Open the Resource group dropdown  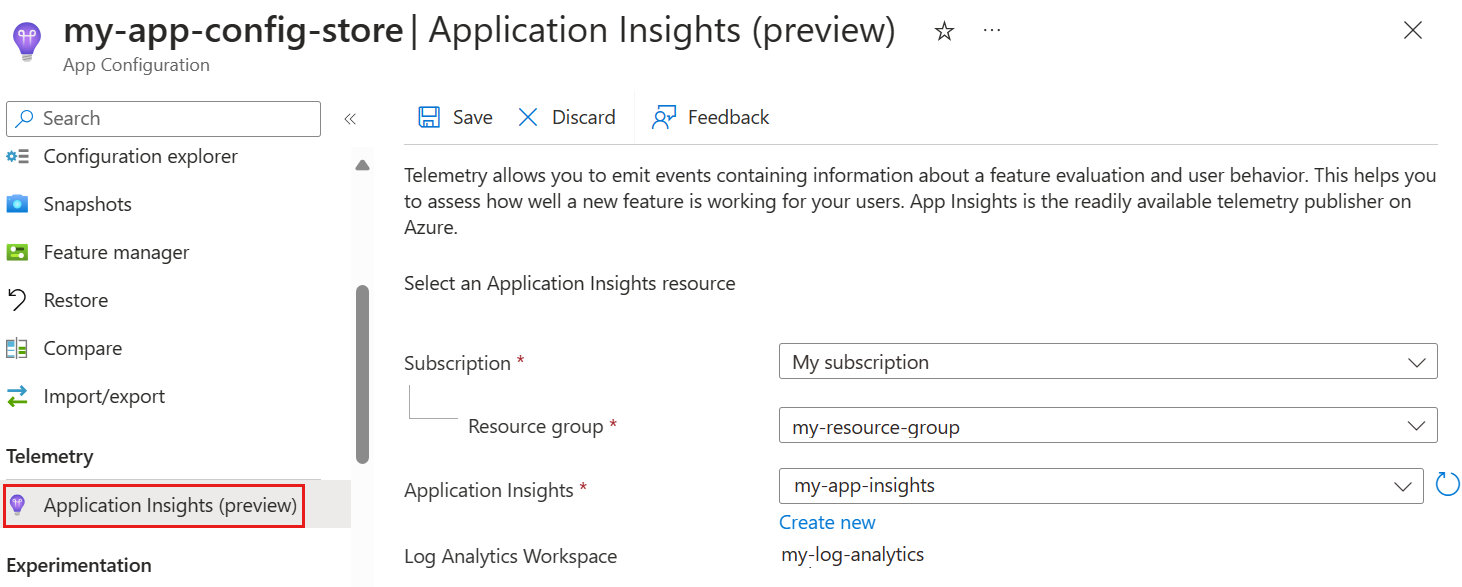1107,426
